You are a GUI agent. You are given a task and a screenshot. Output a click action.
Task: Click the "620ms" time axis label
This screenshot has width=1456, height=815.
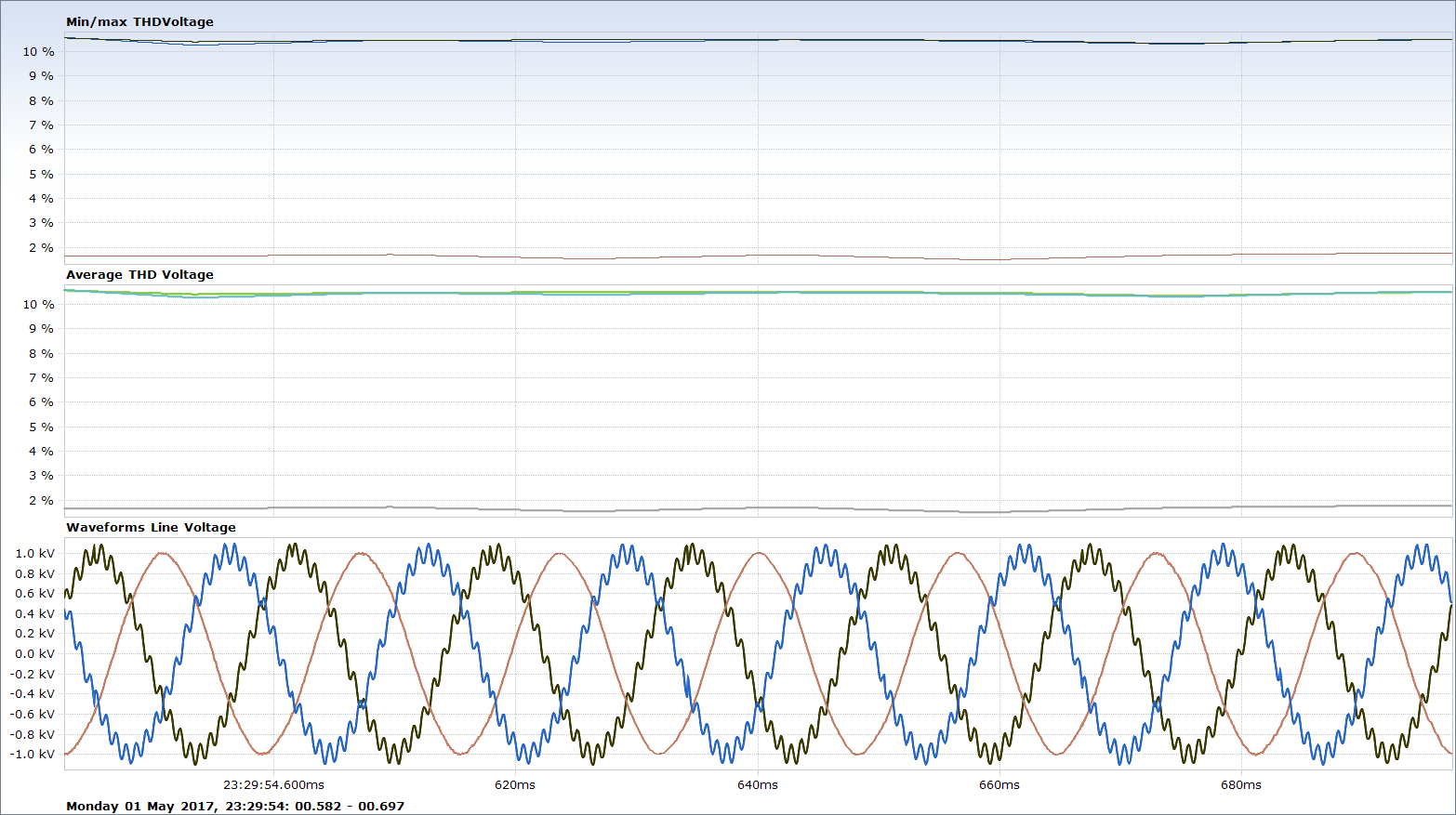click(515, 784)
